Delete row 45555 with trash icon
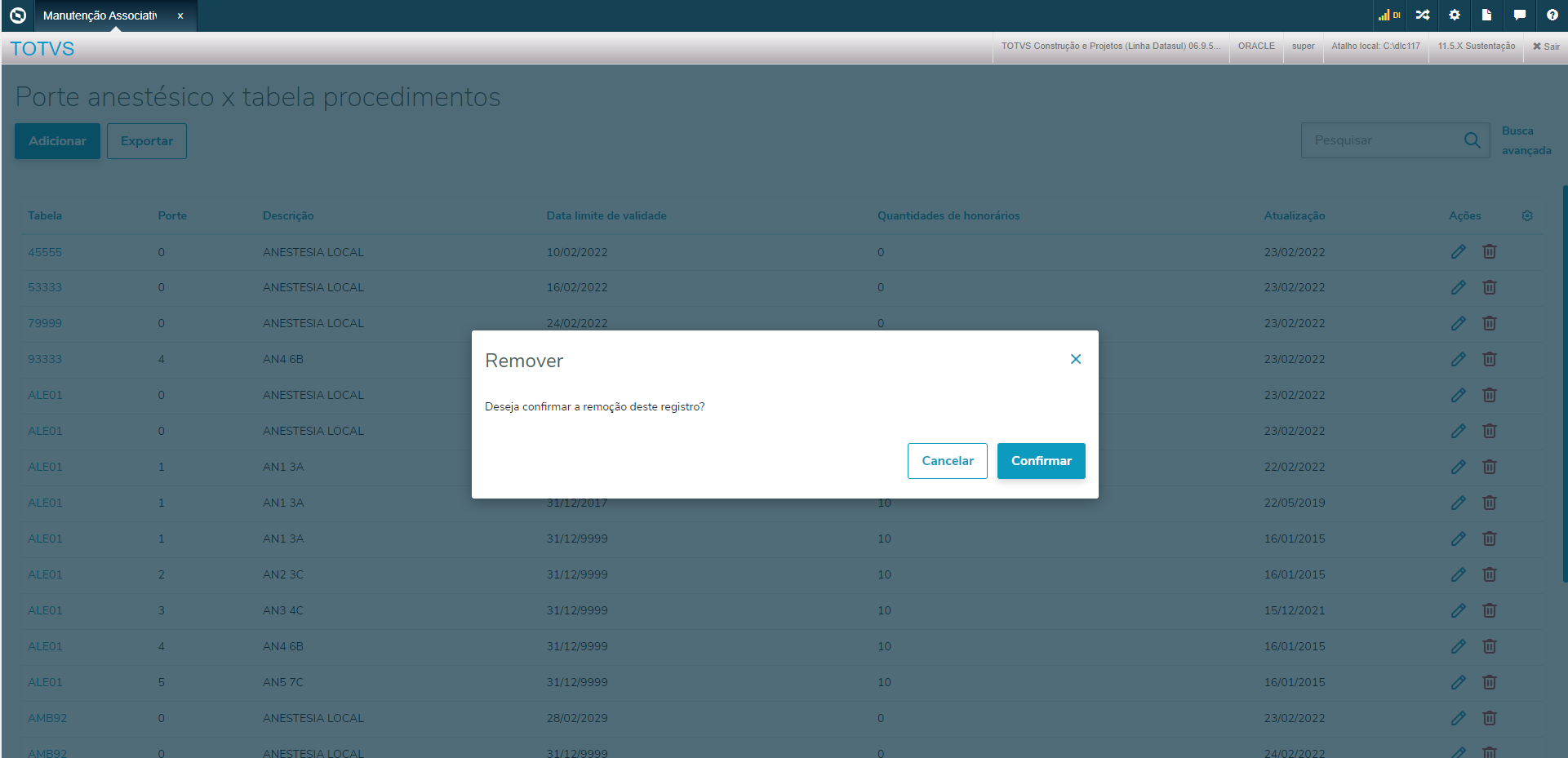Screen dimensions: 1568x758 pyautogui.click(x=1490, y=252)
